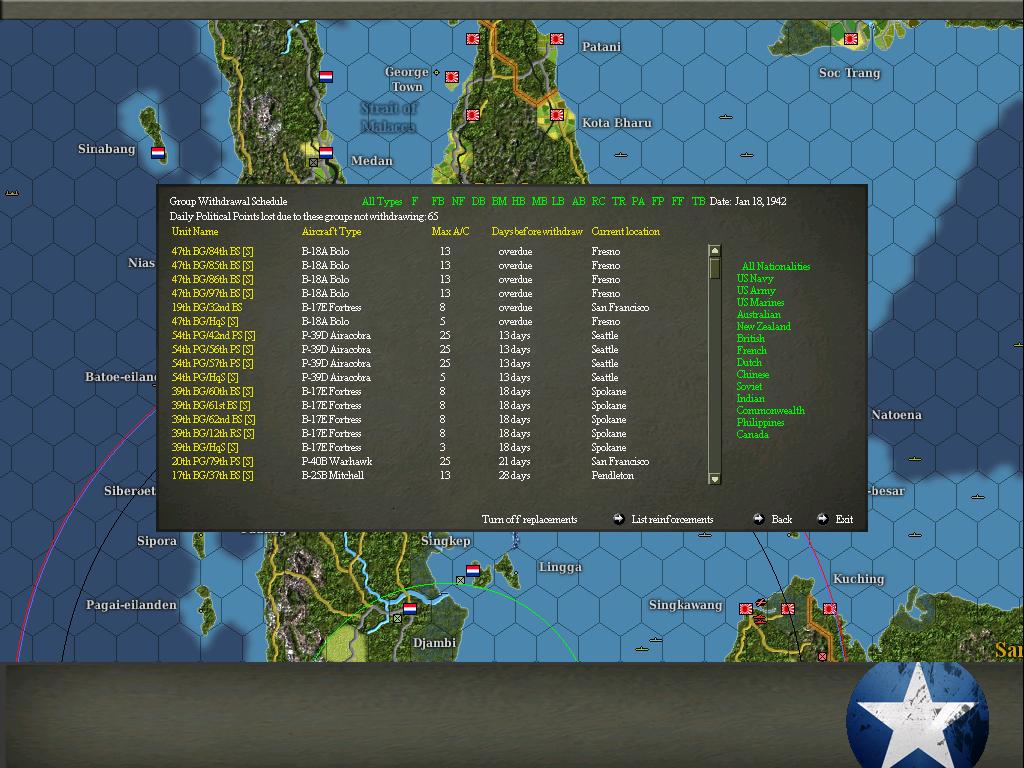
Task: Click the US star emblem in the corner
Action: (918, 716)
